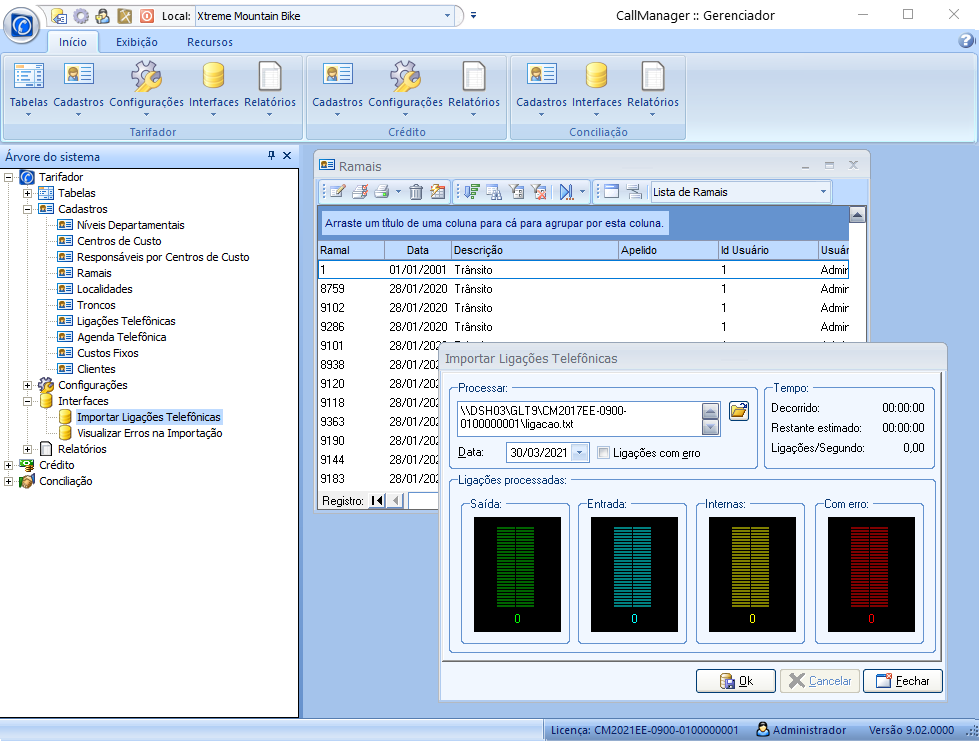Open the printer icon dropdown arrow in Ramais toolbar
980x742 pixels.
398,192
